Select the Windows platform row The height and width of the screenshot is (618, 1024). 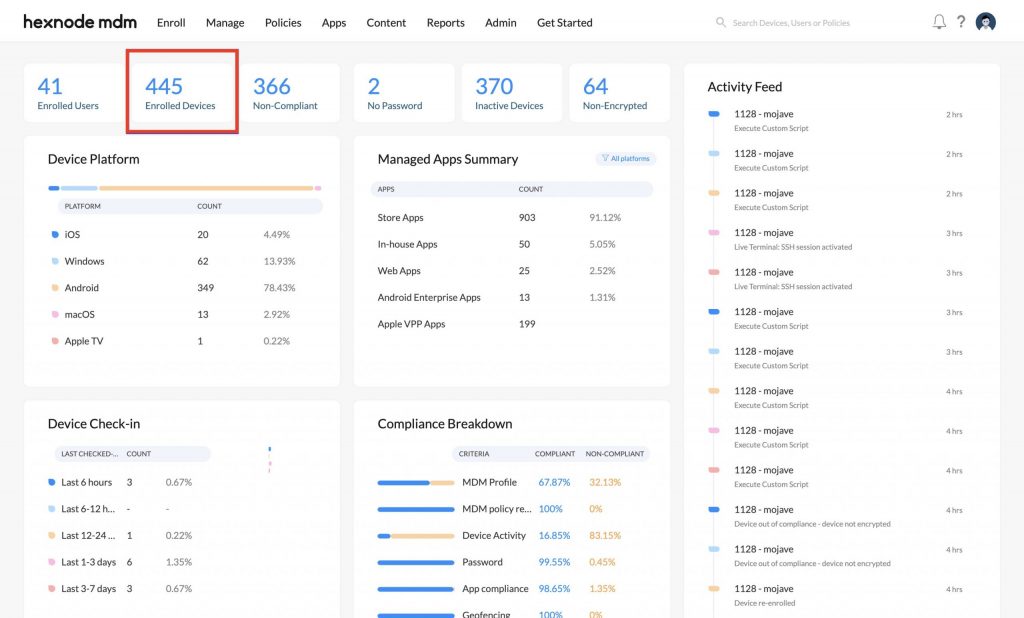[x=185, y=261]
